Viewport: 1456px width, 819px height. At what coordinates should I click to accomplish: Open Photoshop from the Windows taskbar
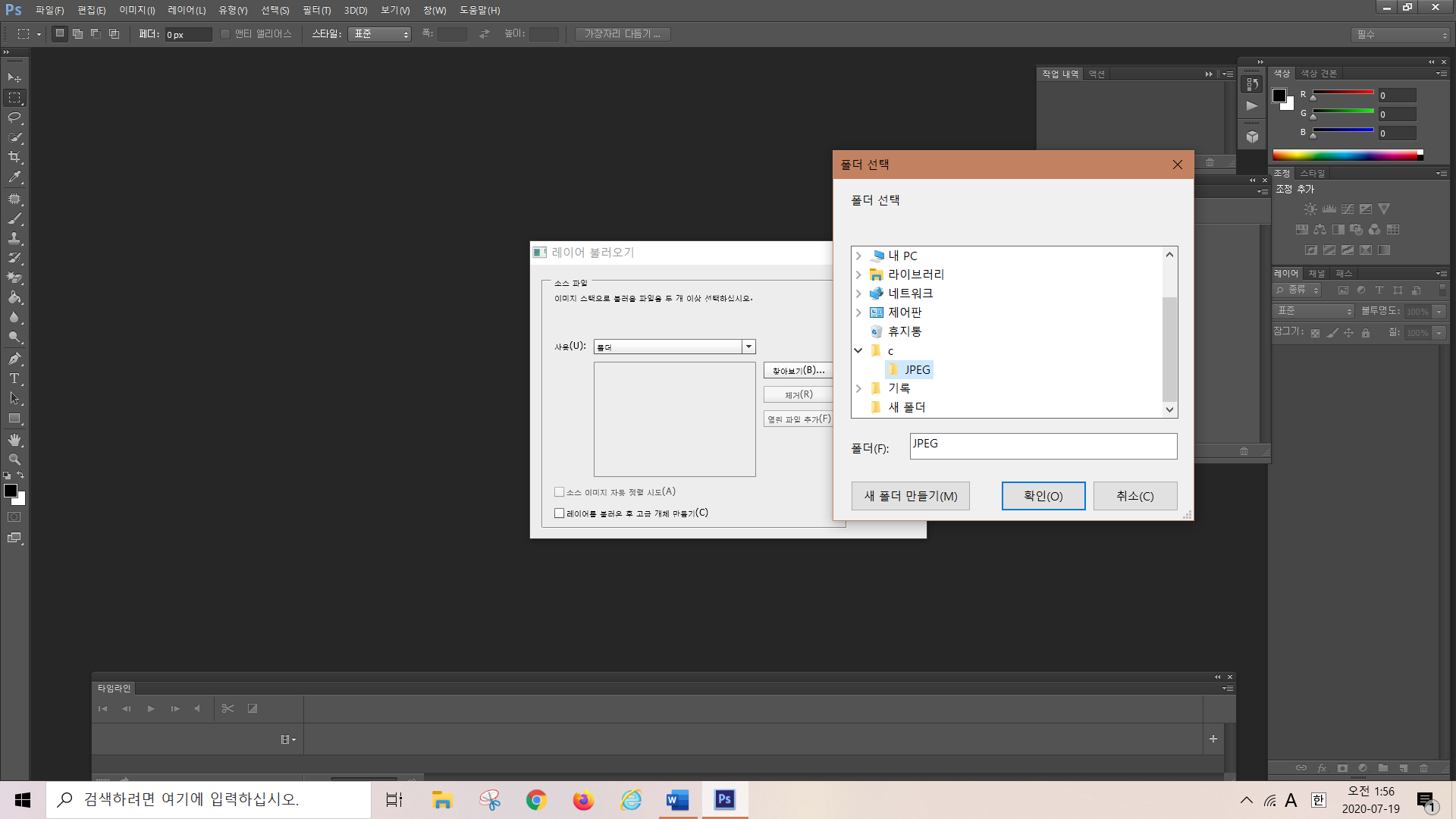[724, 799]
